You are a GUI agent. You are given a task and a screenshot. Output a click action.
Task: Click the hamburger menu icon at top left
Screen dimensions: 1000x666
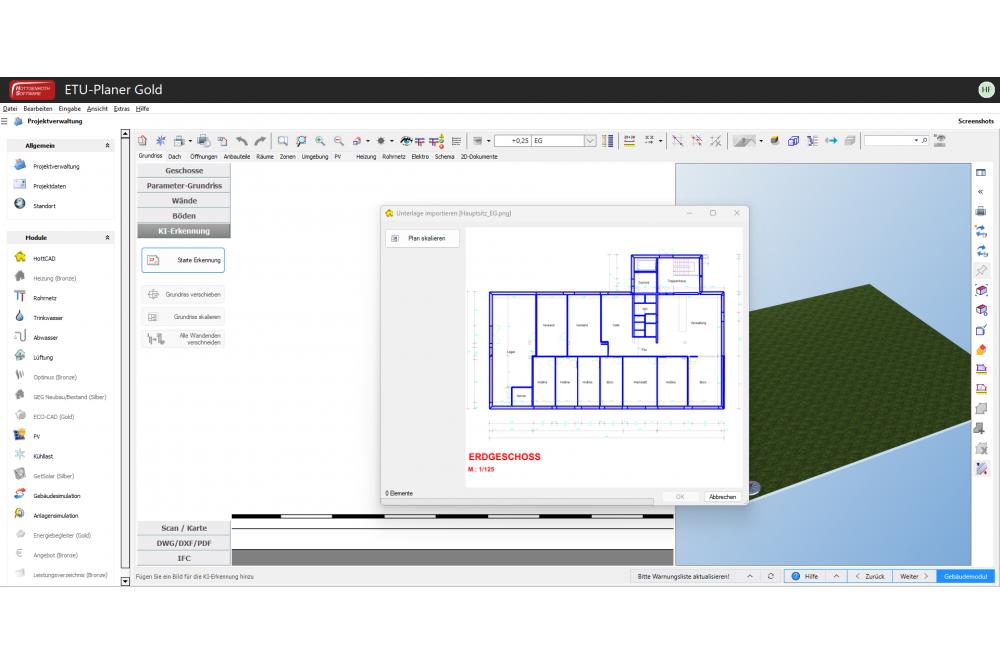[4, 121]
